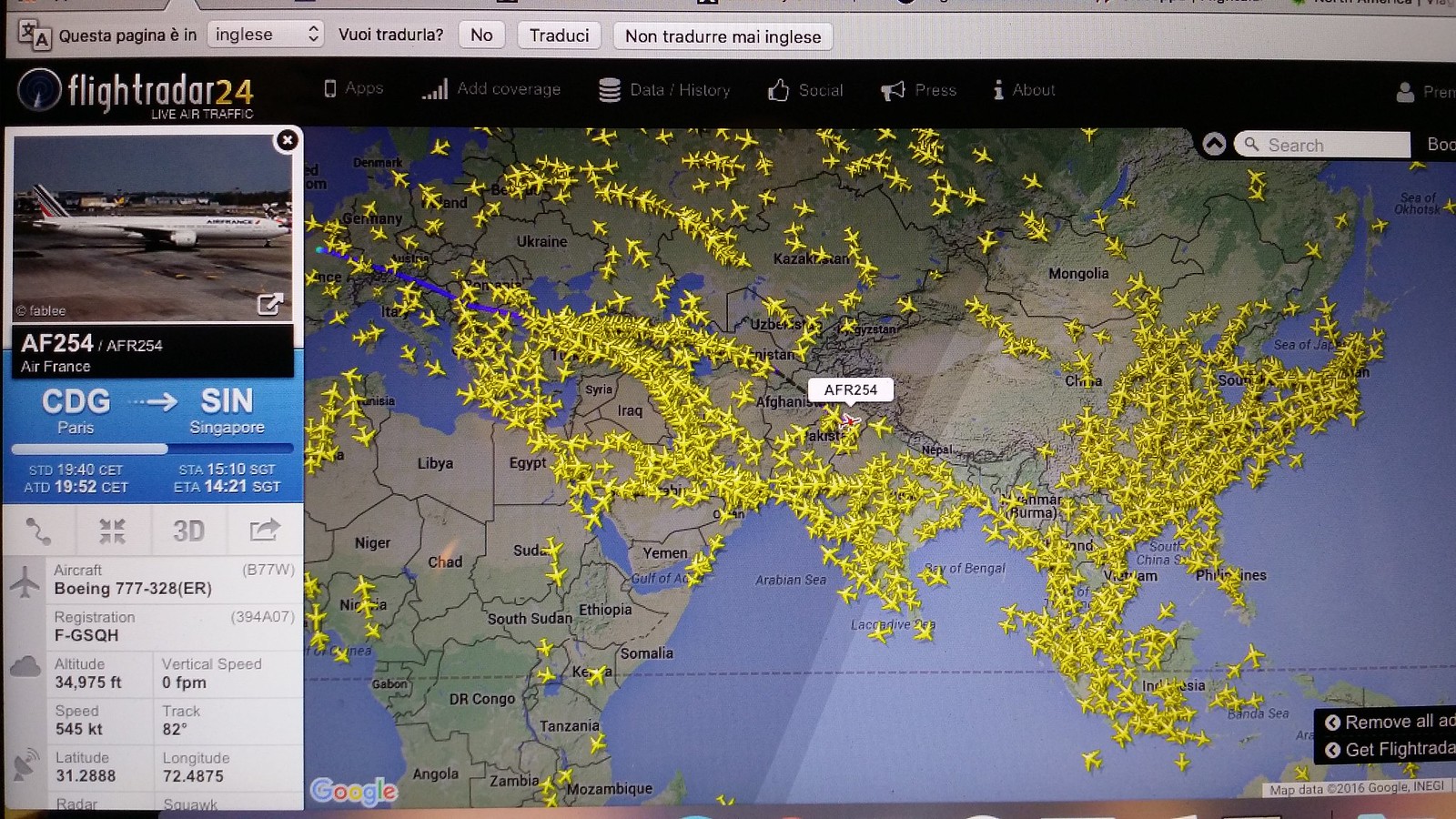Click the Air France airline name
The height and width of the screenshot is (819, 1456).
point(56,367)
